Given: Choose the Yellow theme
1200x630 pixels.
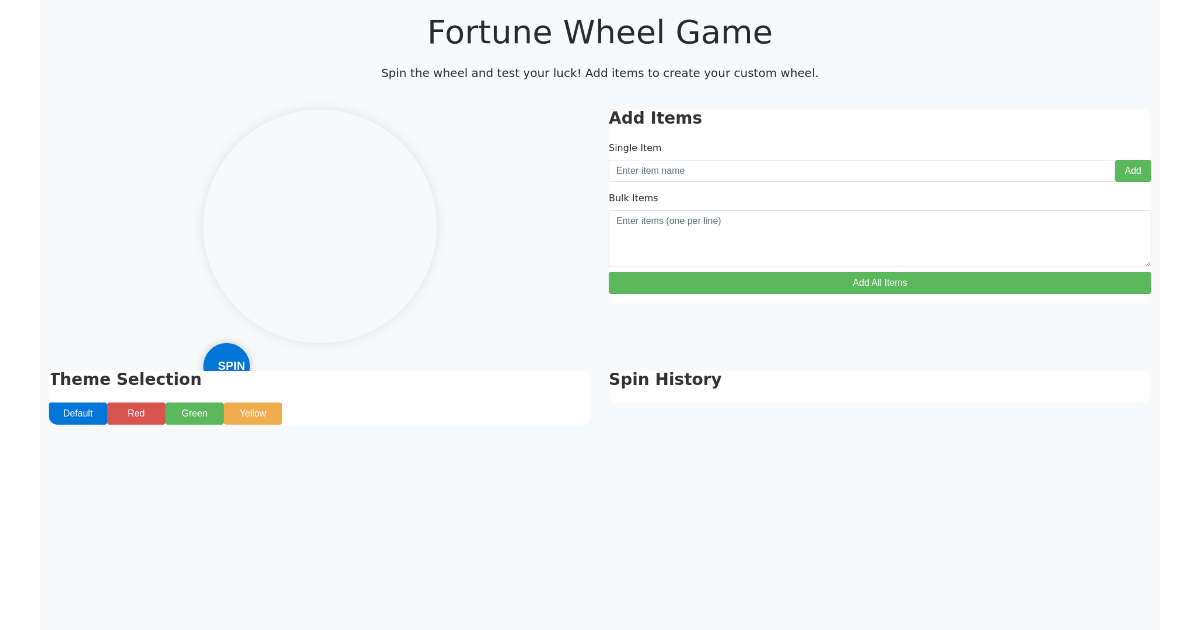Looking at the screenshot, I should (x=252, y=413).
